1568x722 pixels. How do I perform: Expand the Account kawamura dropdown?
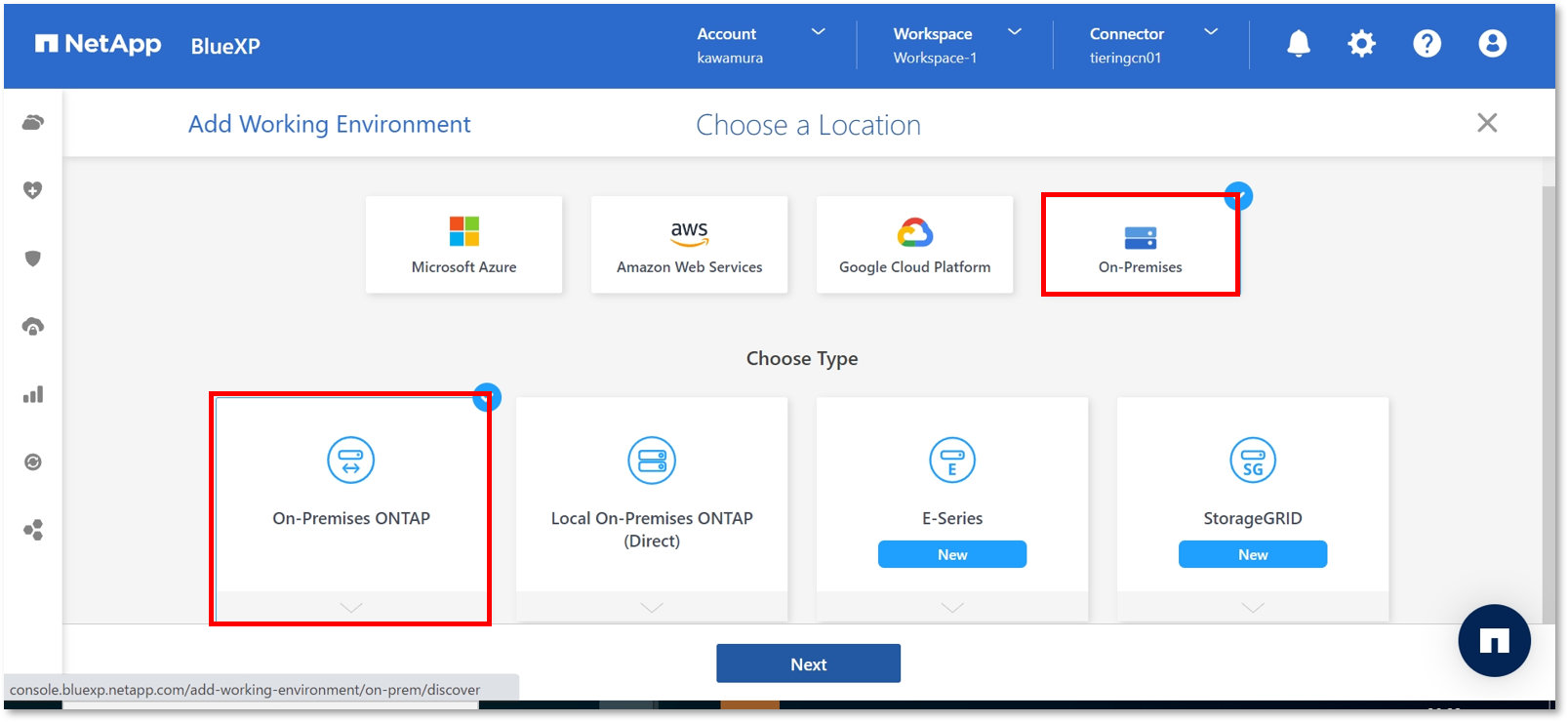(x=761, y=45)
